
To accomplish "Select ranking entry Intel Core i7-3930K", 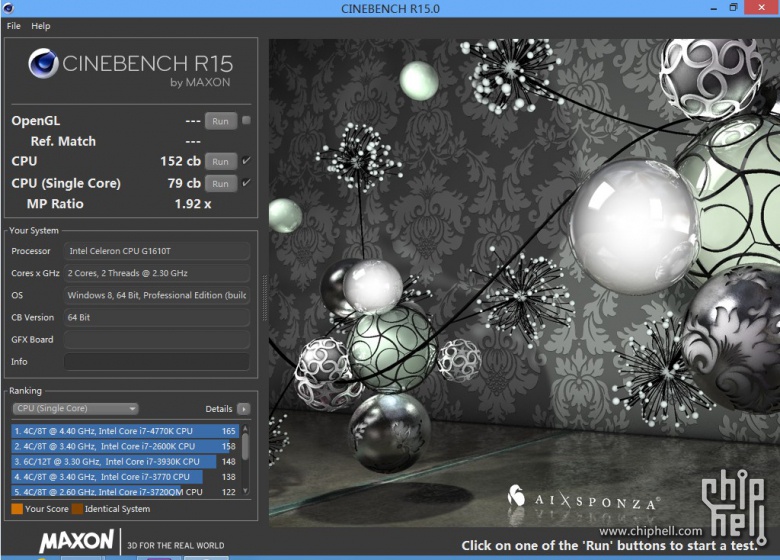I will (x=125, y=462).
